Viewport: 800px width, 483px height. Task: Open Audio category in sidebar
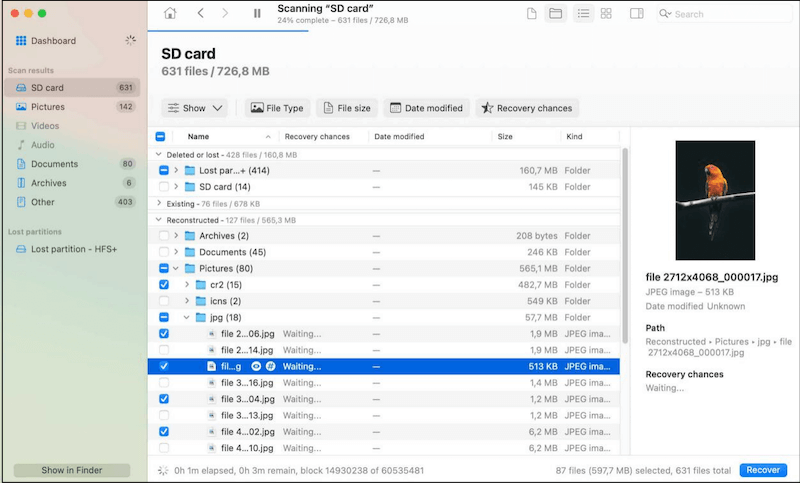point(72,145)
